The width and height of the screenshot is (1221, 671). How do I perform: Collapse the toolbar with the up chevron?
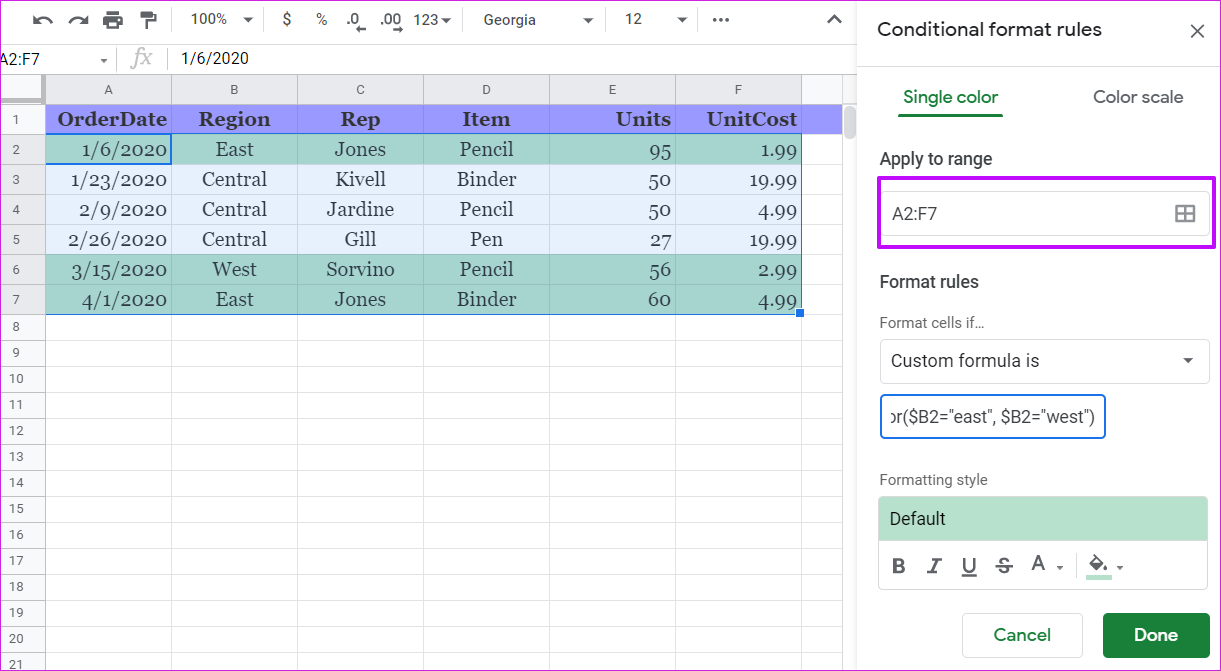pyautogui.click(x=834, y=20)
